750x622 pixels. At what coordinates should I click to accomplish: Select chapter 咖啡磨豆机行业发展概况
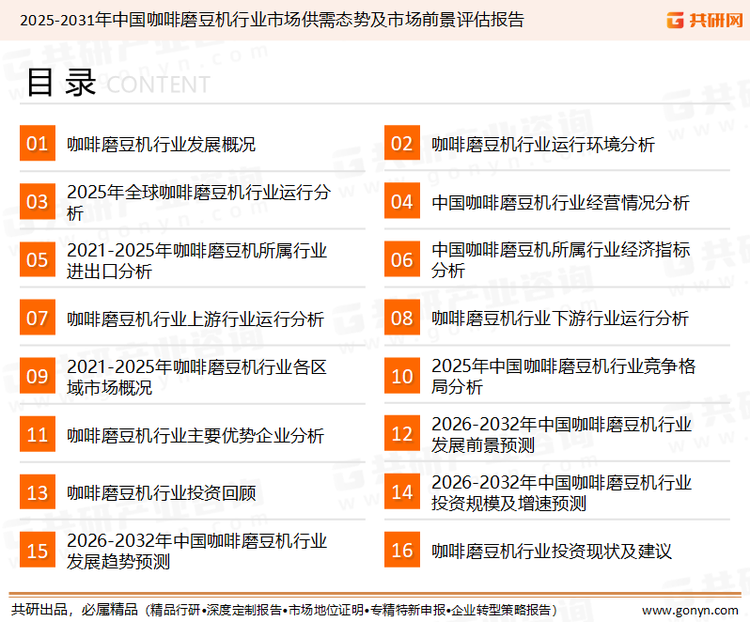click(x=161, y=144)
